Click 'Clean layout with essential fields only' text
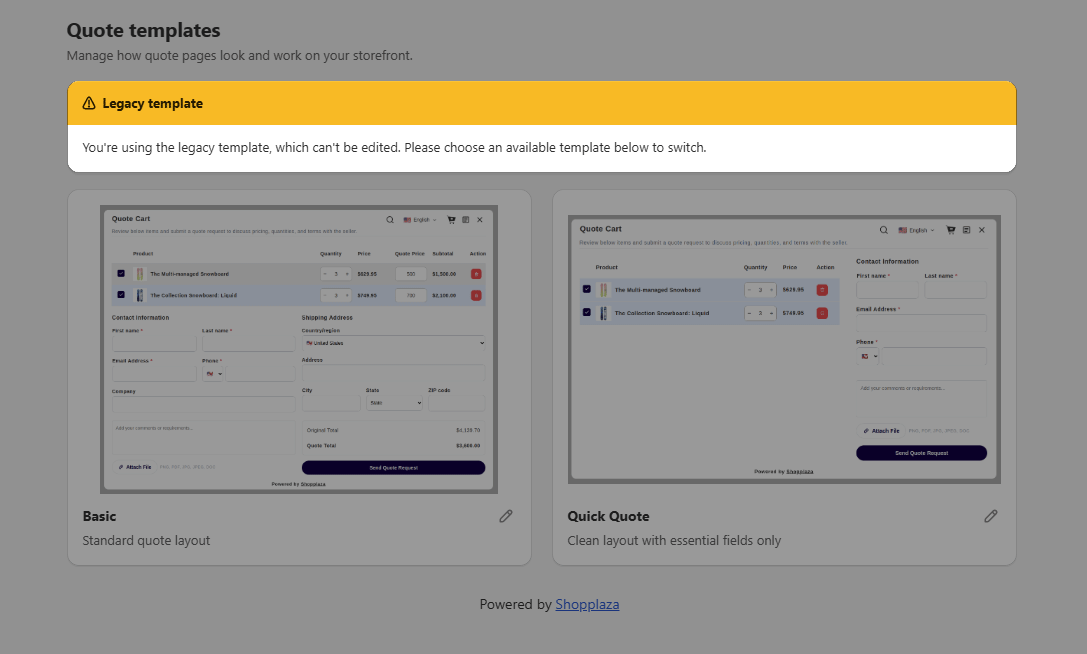The height and width of the screenshot is (654, 1087). 674,540
